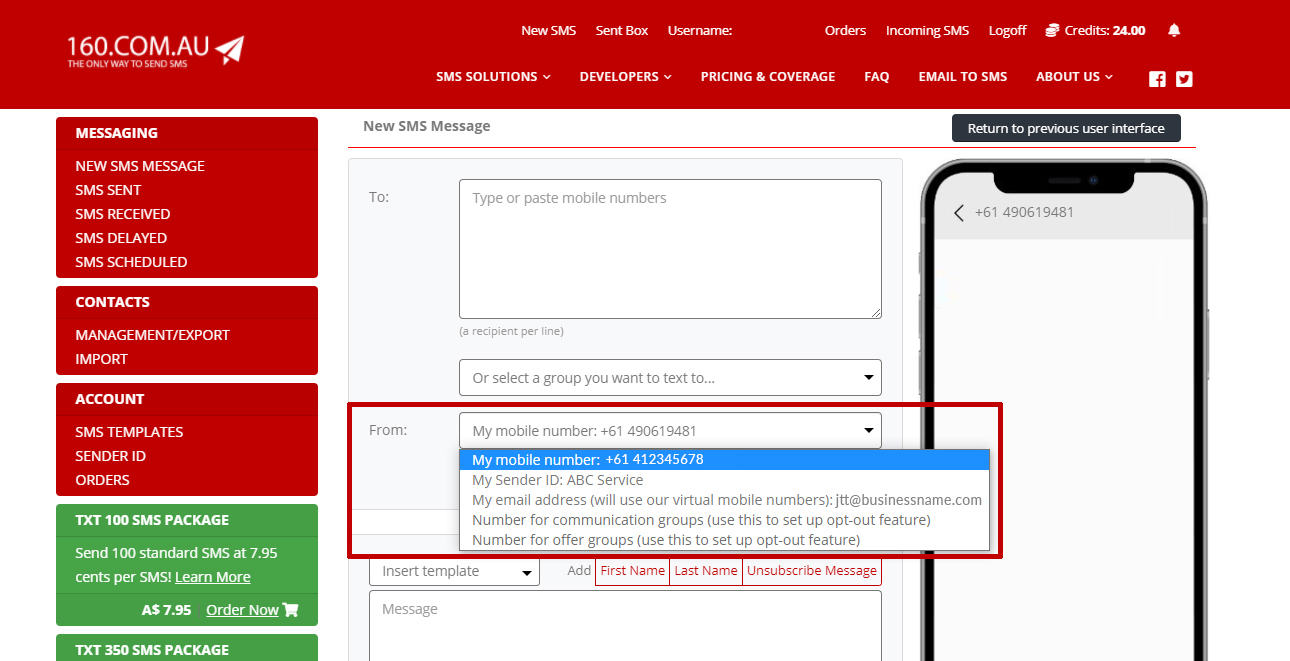1290x661 pixels.
Task: Click New SMS in top bar
Action: click(549, 31)
